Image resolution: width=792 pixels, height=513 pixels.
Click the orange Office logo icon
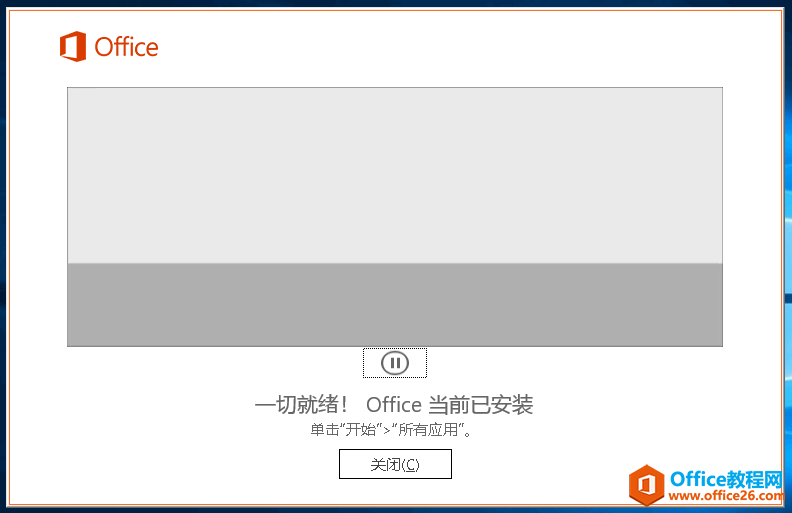coord(72,46)
